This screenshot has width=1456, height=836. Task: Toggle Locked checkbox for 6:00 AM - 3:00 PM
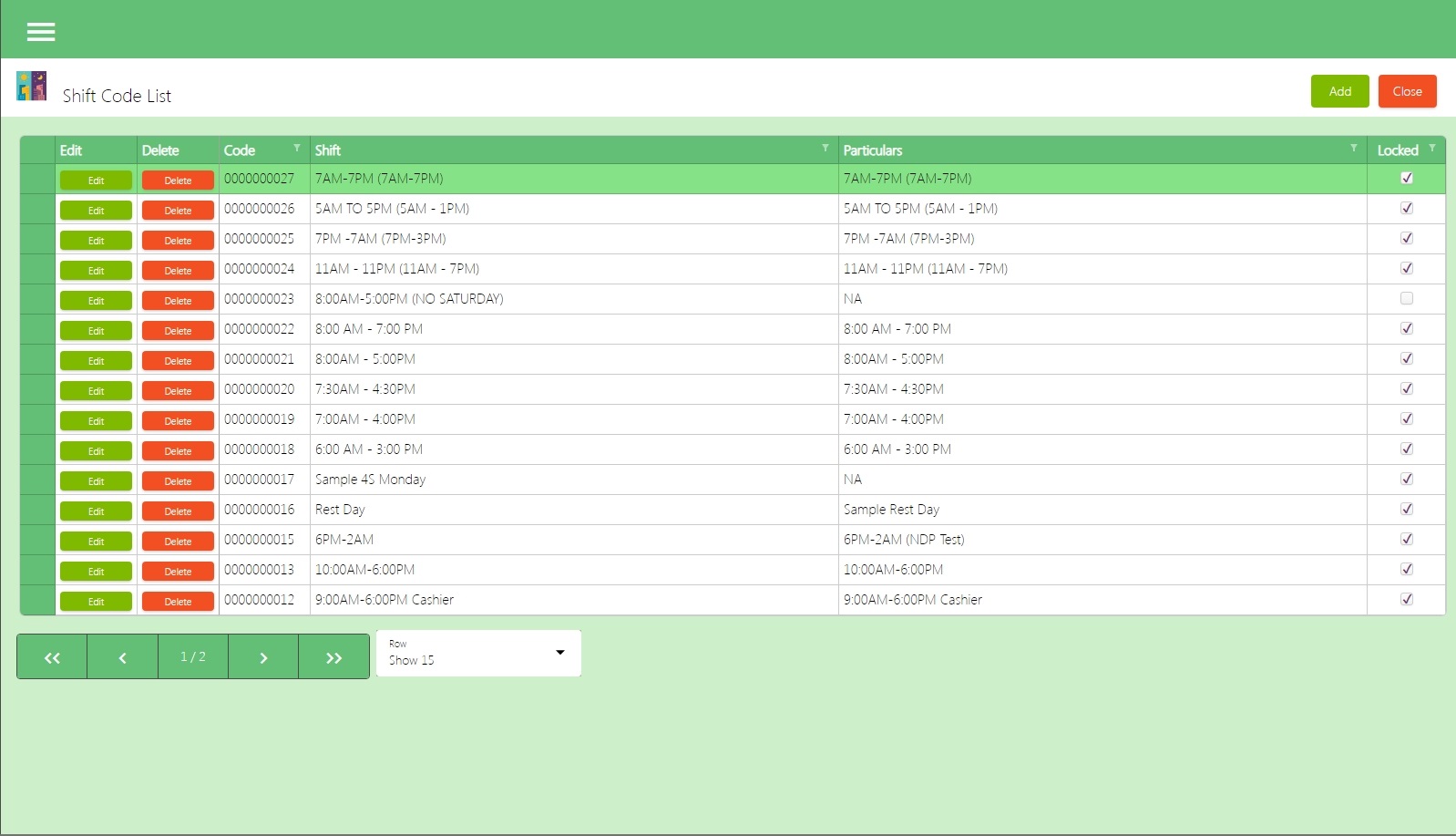tap(1407, 449)
